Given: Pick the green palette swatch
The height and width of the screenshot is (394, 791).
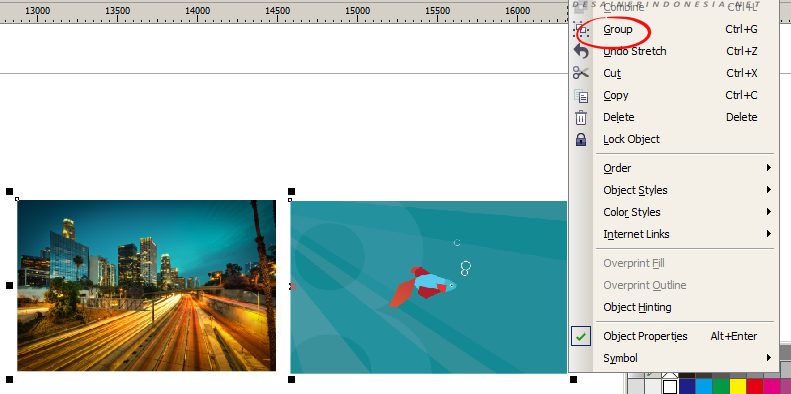Looking at the screenshot, I should coord(720,387).
